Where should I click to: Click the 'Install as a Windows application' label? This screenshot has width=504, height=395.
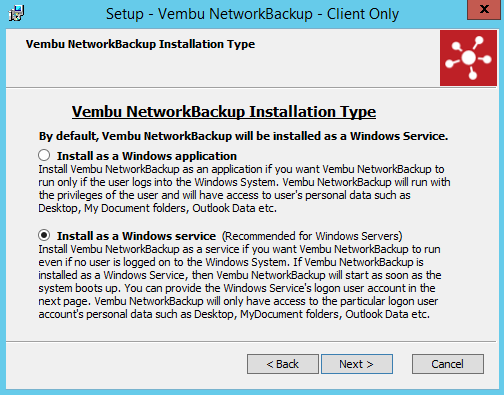[147, 156]
